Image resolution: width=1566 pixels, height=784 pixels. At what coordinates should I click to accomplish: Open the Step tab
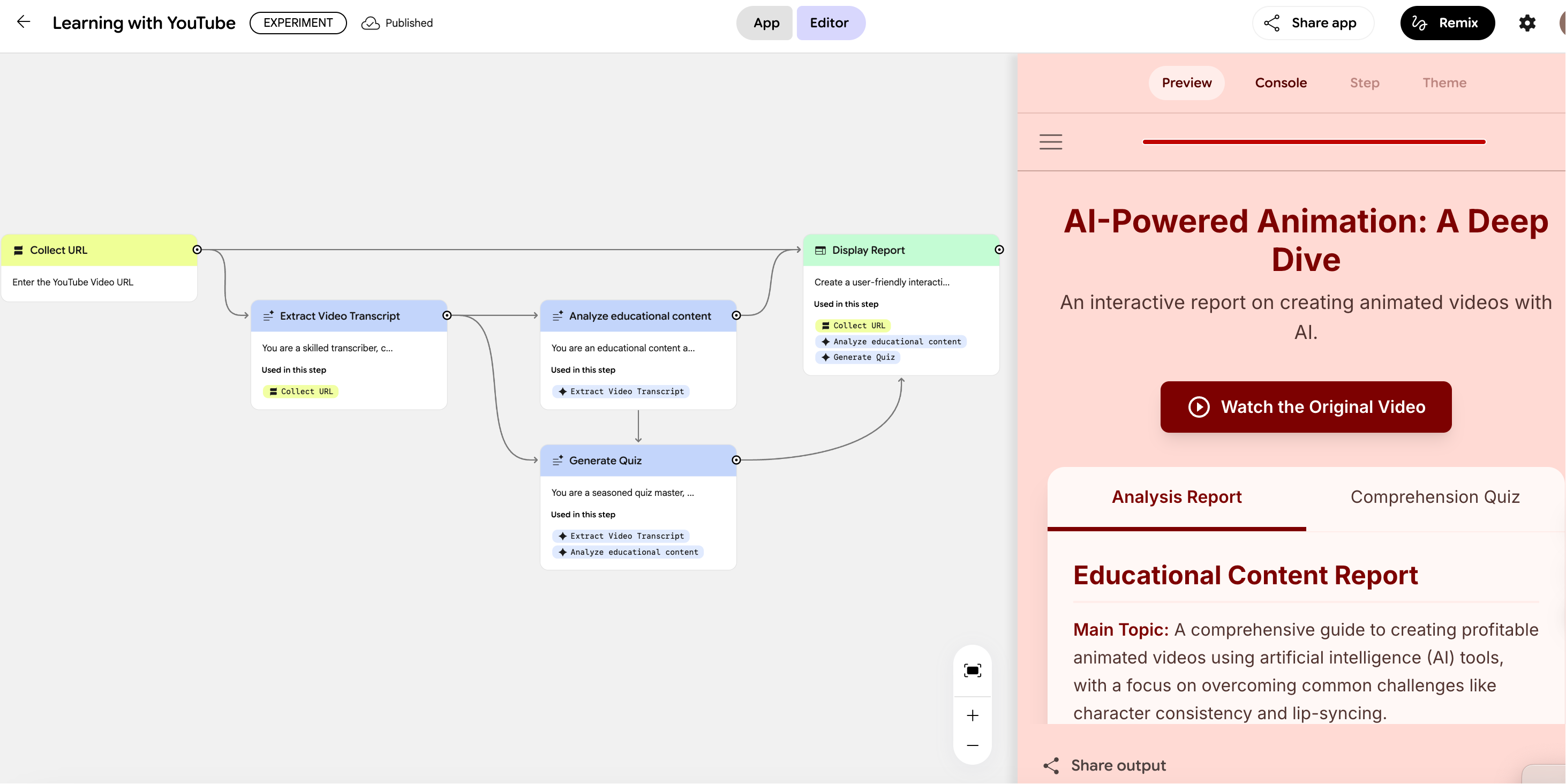click(x=1364, y=82)
